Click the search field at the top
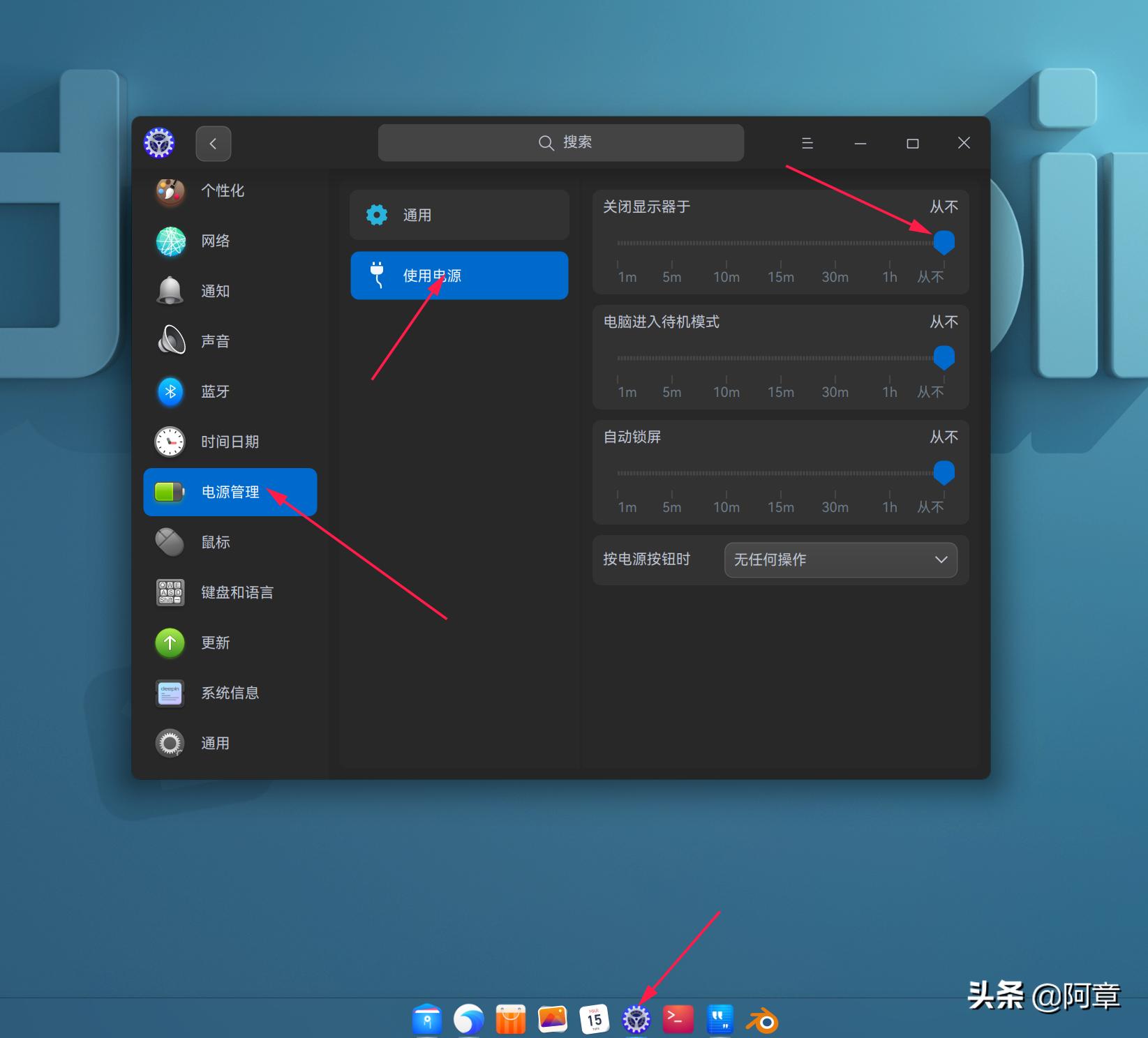Viewport: 1148px width, 1038px height. point(560,142)
